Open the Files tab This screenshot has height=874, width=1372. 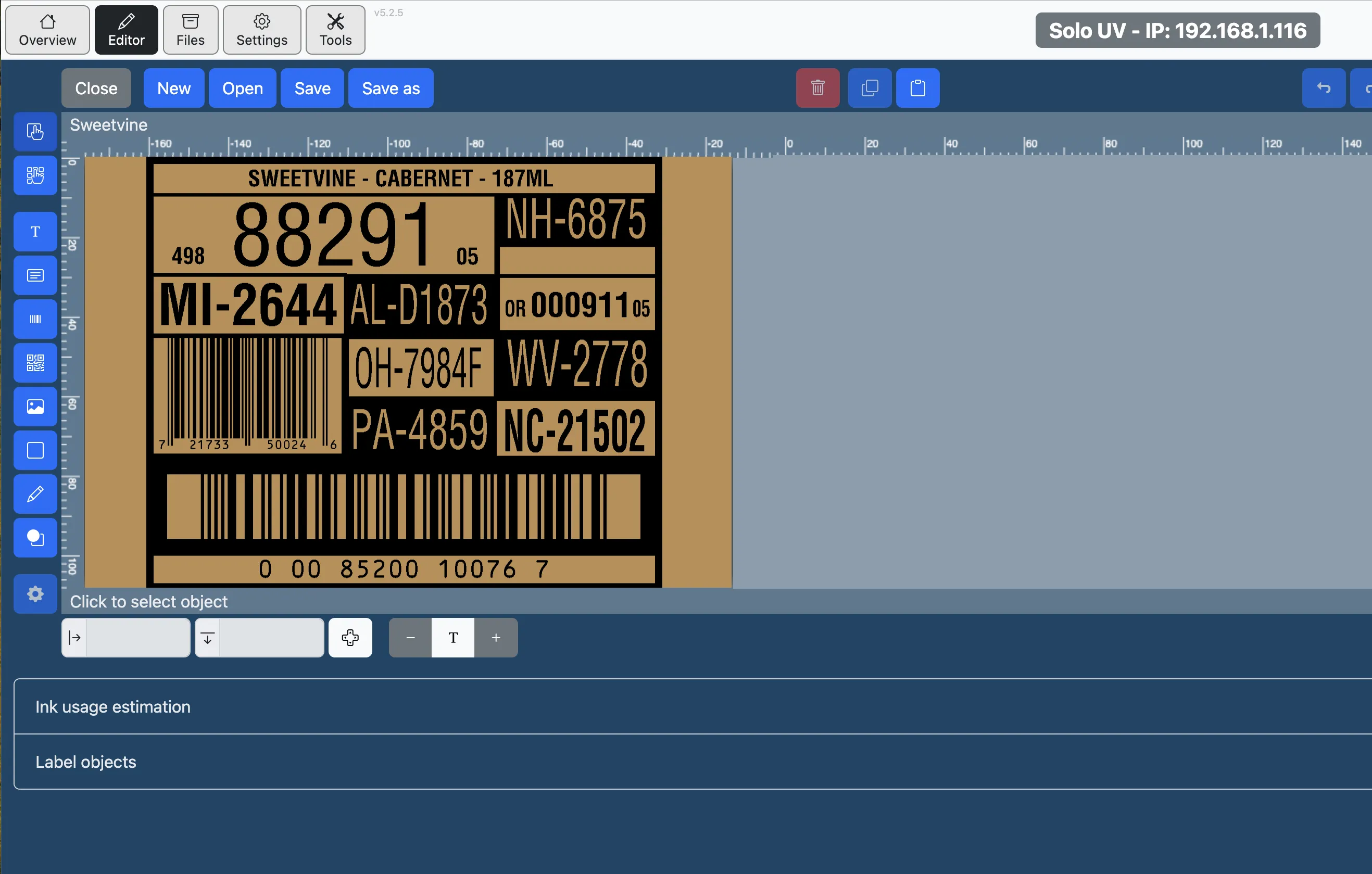190,30
